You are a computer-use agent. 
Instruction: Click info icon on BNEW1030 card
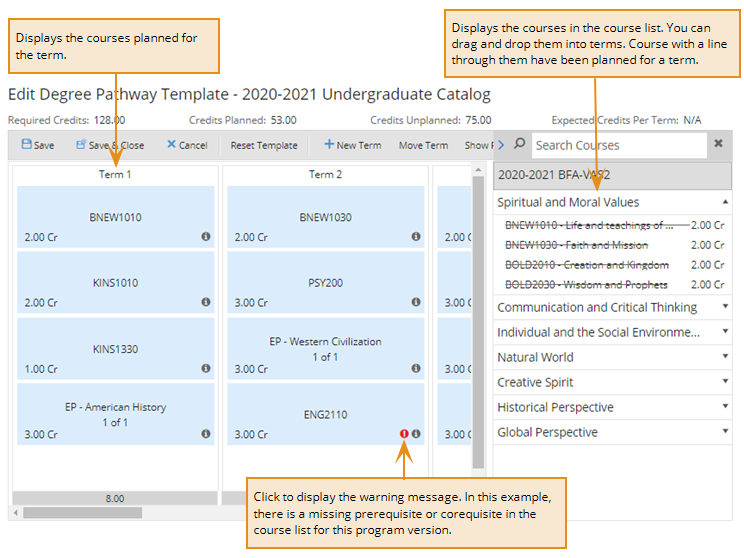416,237
